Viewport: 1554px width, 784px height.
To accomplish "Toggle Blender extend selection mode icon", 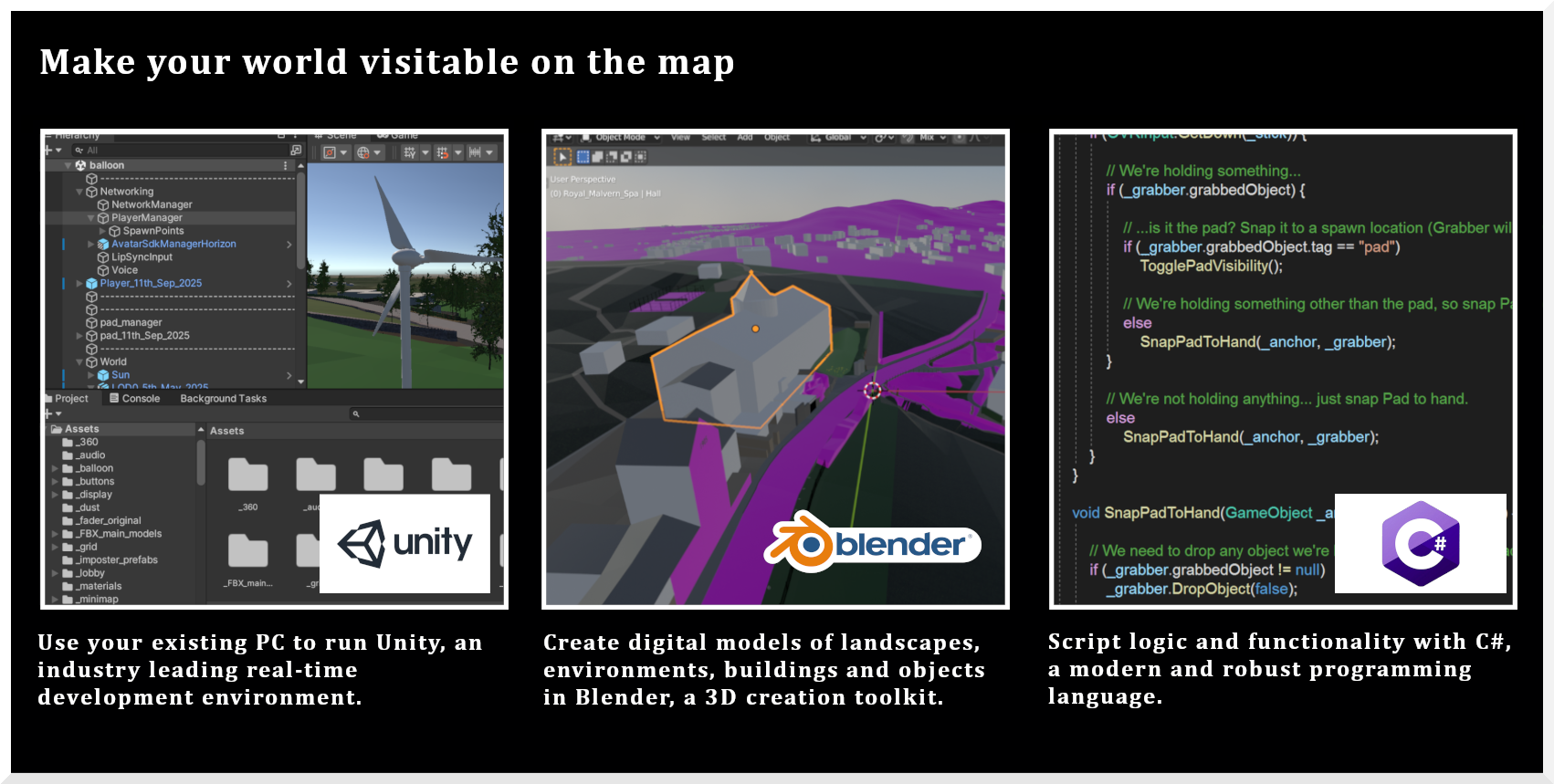I will 598,157.
